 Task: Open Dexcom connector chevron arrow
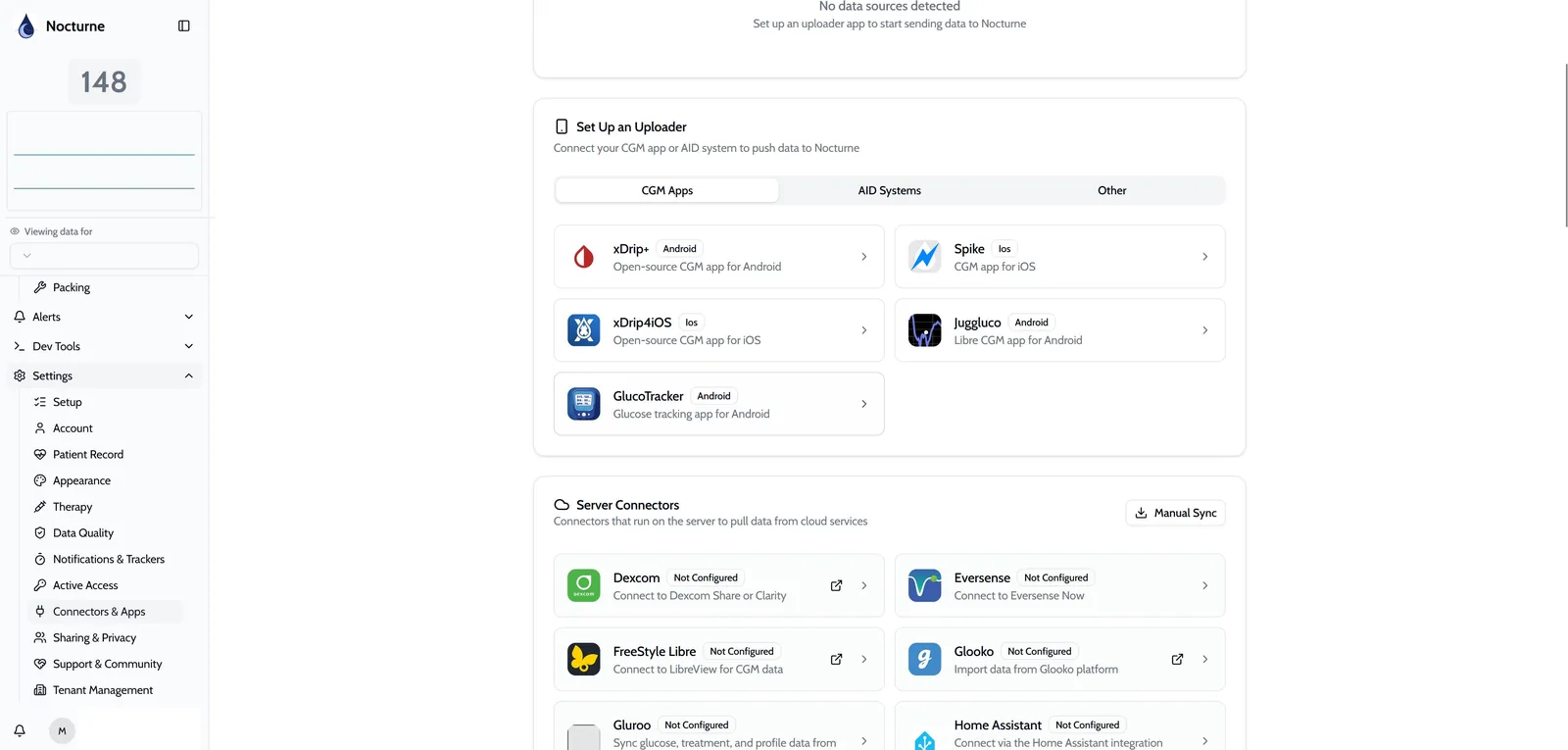pyautogui.click(x=864, y=585)
